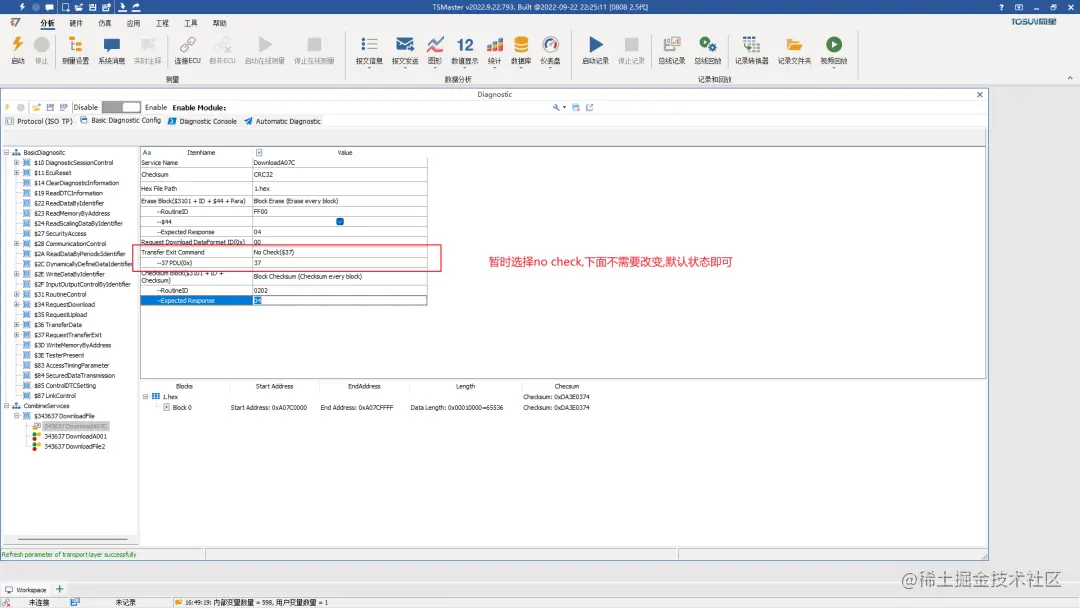
Task: Open 视频回放 video replay
Action: click(x=833, y=50)
